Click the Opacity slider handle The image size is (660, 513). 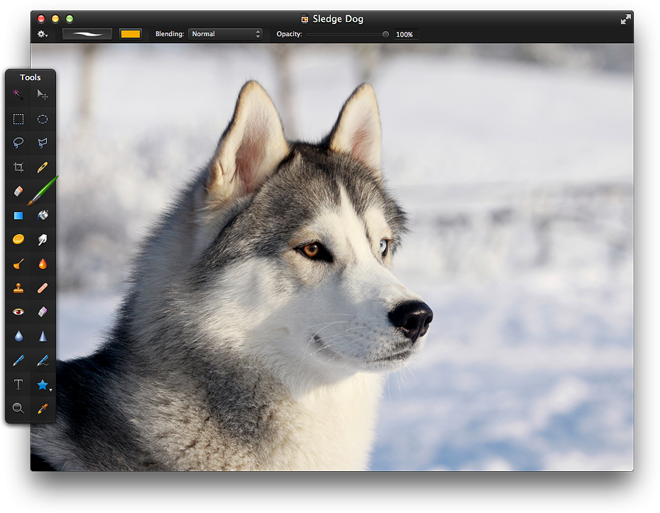[385, 34]
